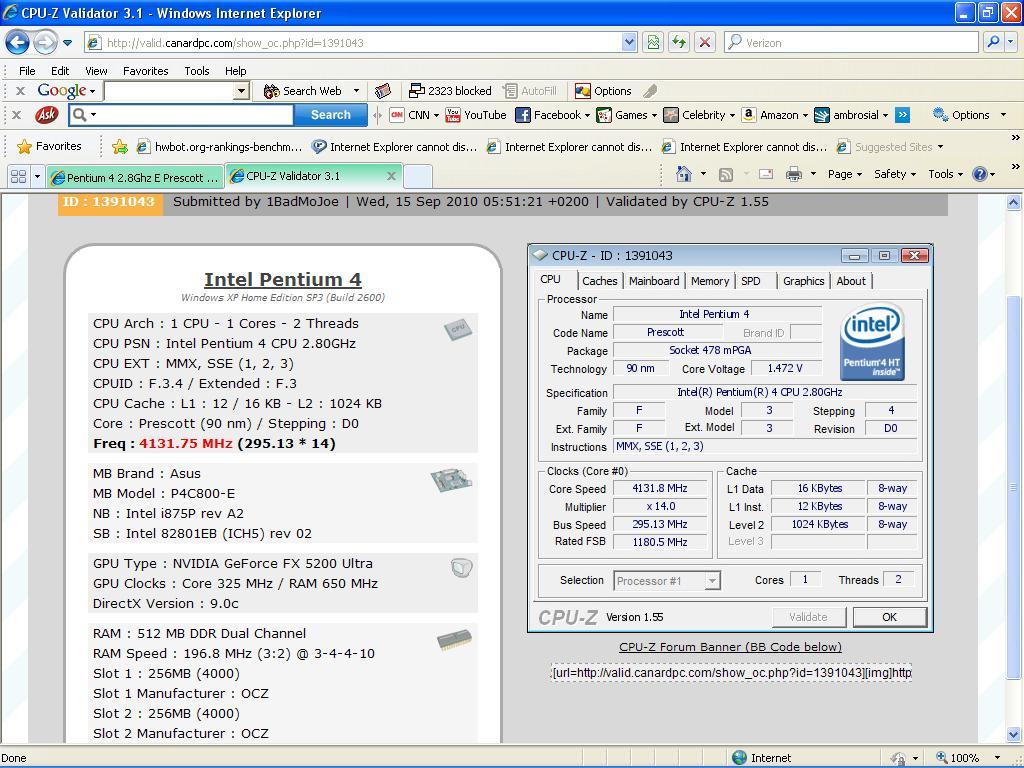
Task: Click the empty new tab button
Action: pos(418,176)
